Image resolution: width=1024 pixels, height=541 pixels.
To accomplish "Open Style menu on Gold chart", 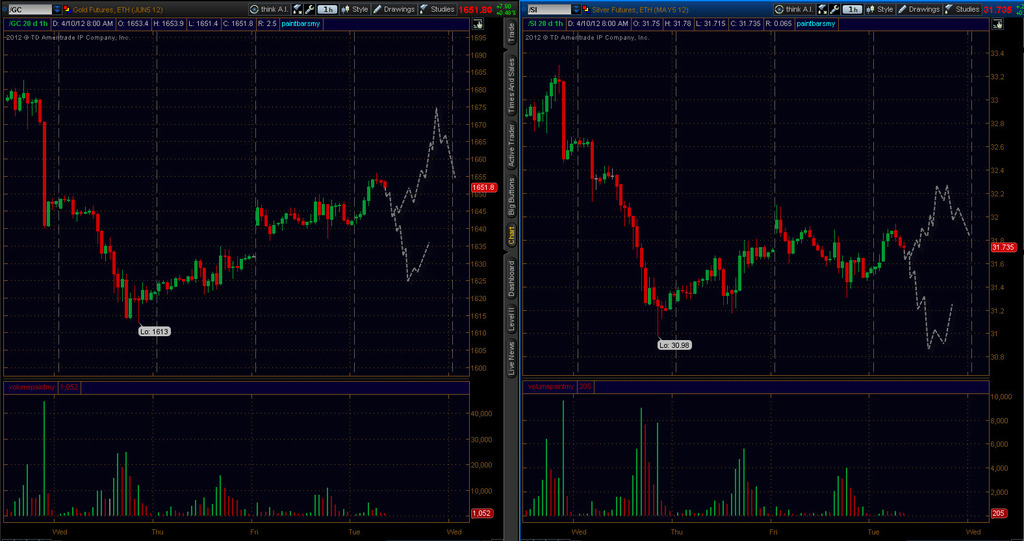I will coord(355,9).
